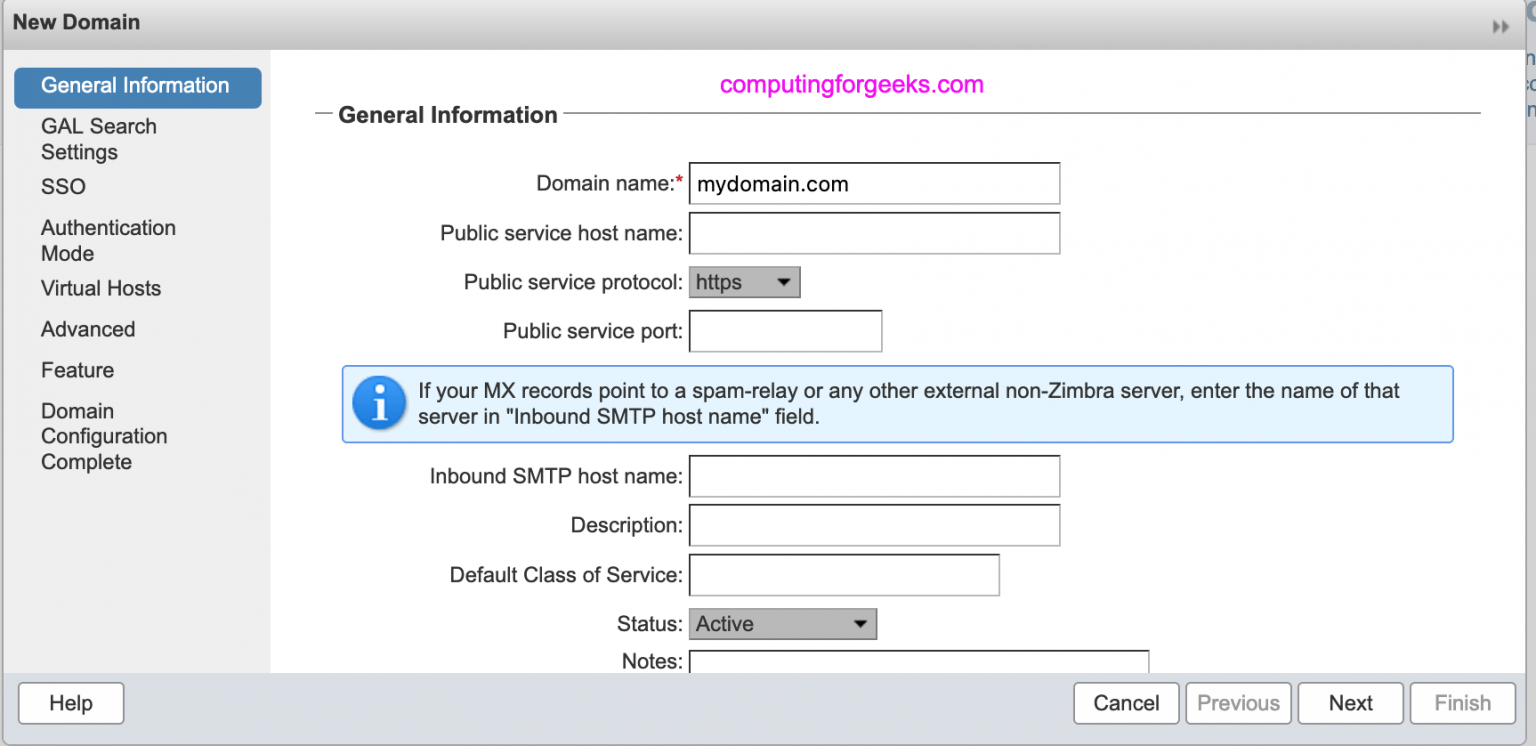Click the blue information icon
Image resolution: width=1536 pixels, height=746 pixels.
pos(378,403)
